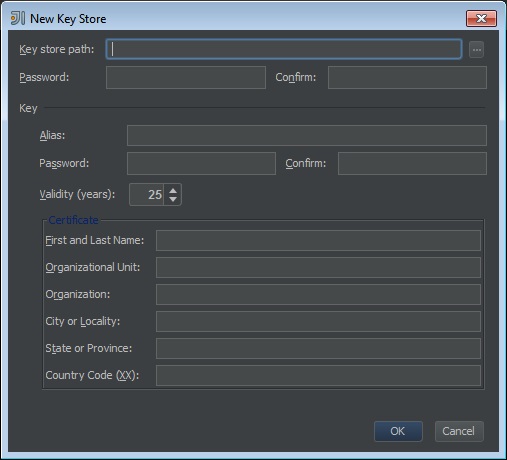Confirm the dialog with OK

pos(398,431)
